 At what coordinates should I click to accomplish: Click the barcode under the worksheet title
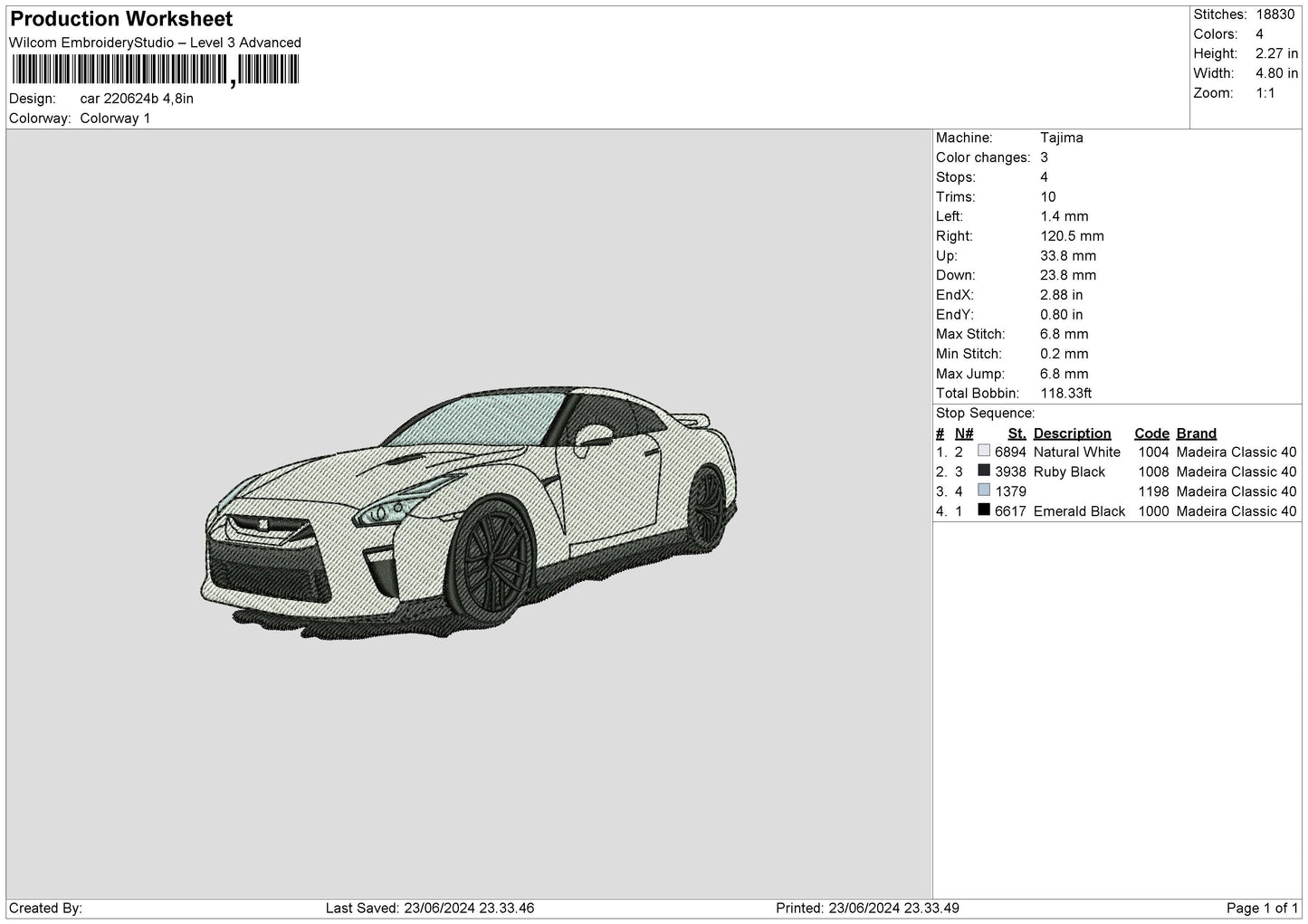pyautogui.click(x=154, y=70)
